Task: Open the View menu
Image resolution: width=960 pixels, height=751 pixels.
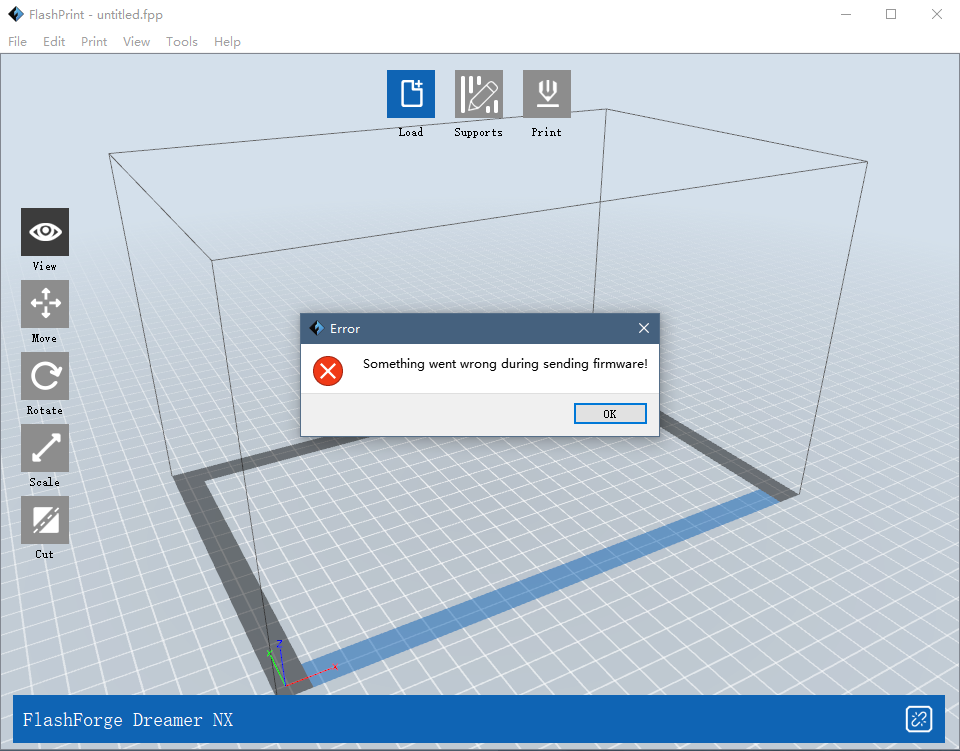Action: coord(136,42)
